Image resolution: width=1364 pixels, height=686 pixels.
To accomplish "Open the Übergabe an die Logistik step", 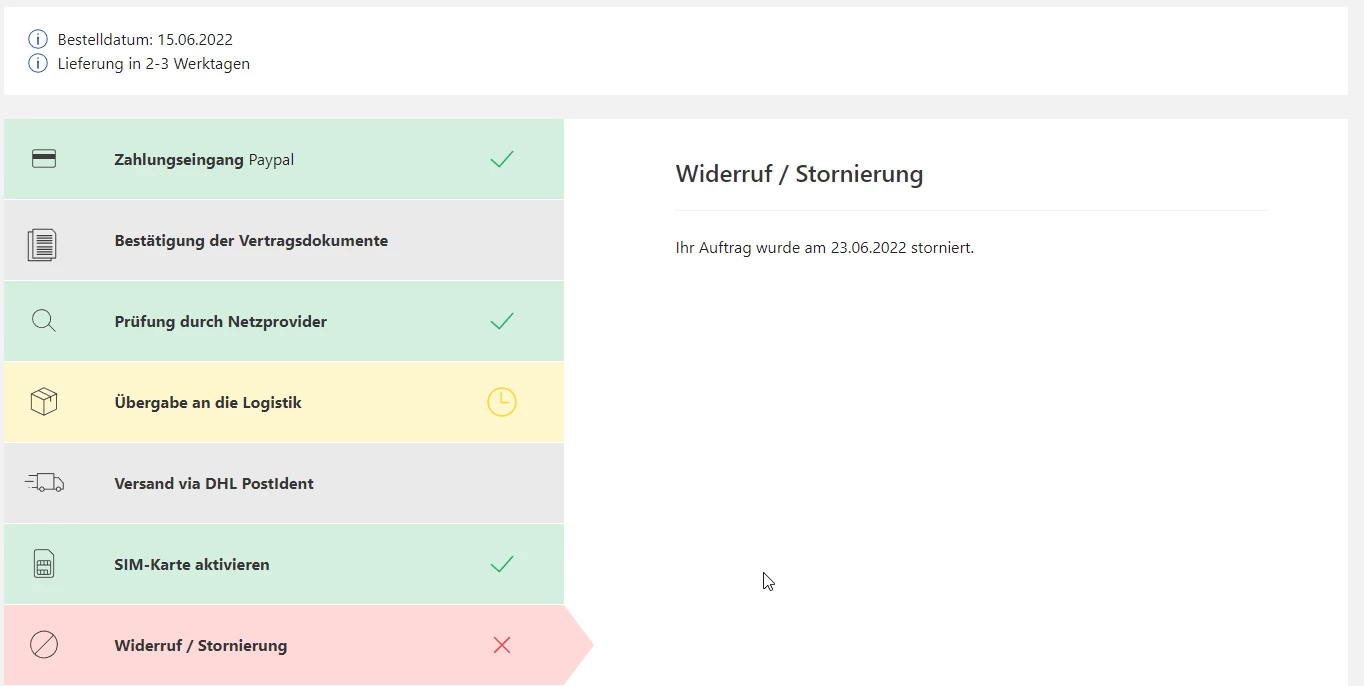I will [x=208, y=403].
